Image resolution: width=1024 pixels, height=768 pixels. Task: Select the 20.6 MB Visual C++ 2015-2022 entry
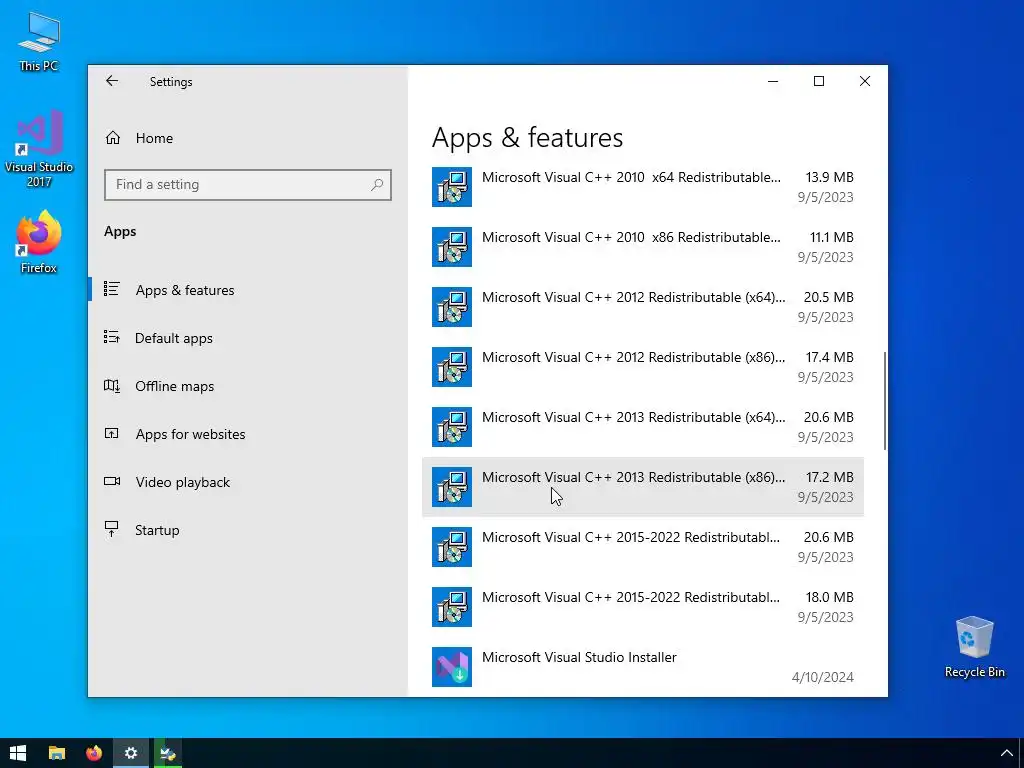click(x=643, y=547)
